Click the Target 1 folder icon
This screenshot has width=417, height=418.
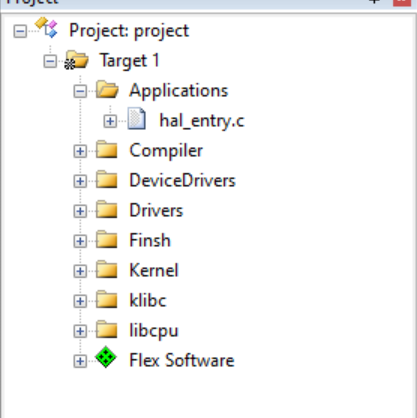(x=77, y=60)
